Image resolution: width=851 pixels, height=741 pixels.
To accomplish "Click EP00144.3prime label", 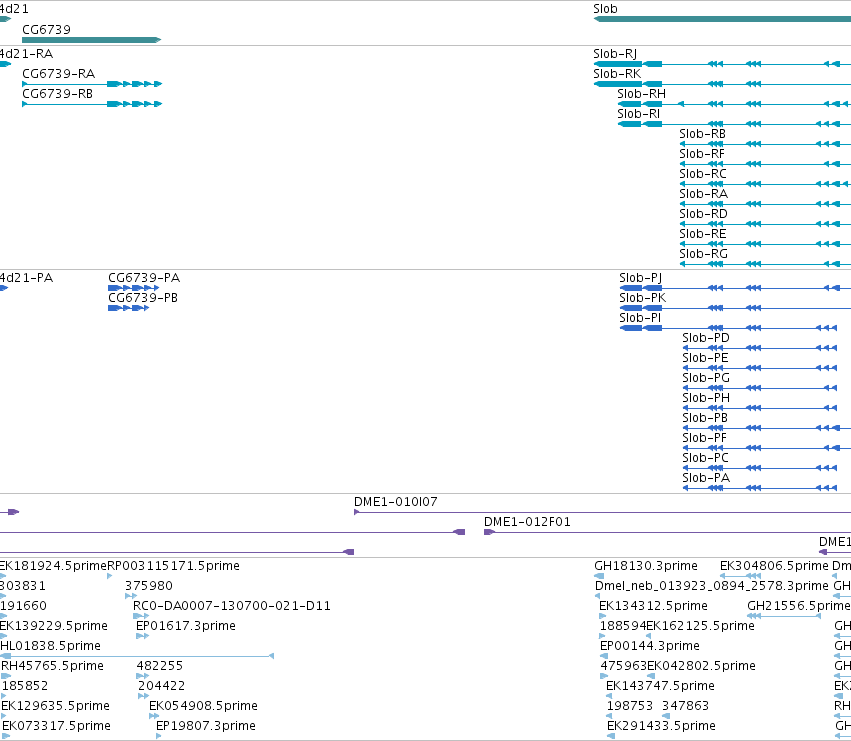I will [650, 646].
